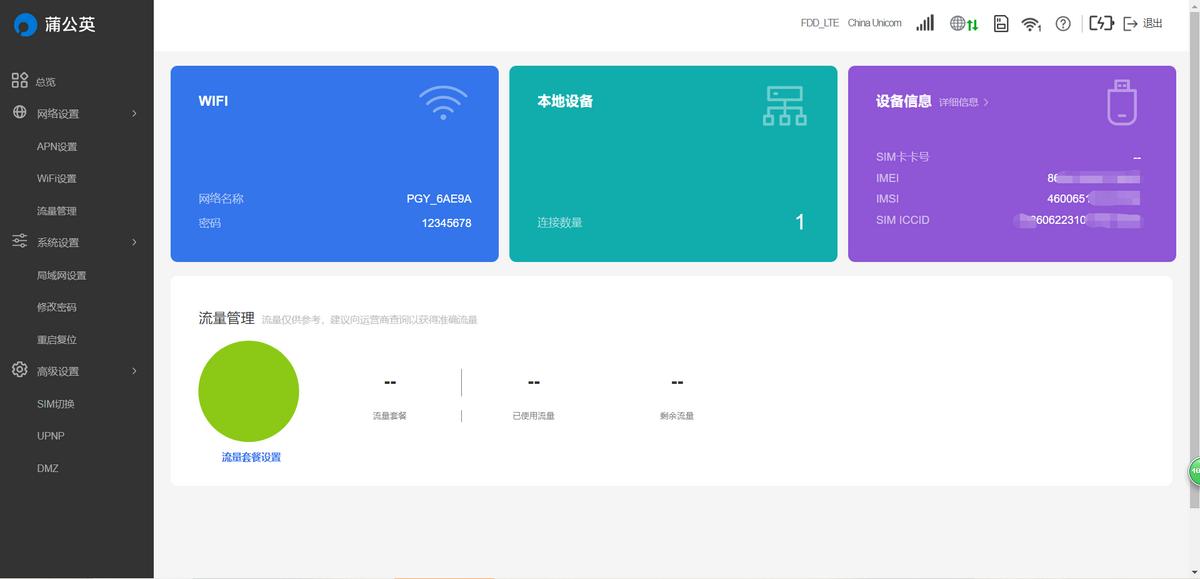Expand the 系统设置 sidebar section

[70, 242]
